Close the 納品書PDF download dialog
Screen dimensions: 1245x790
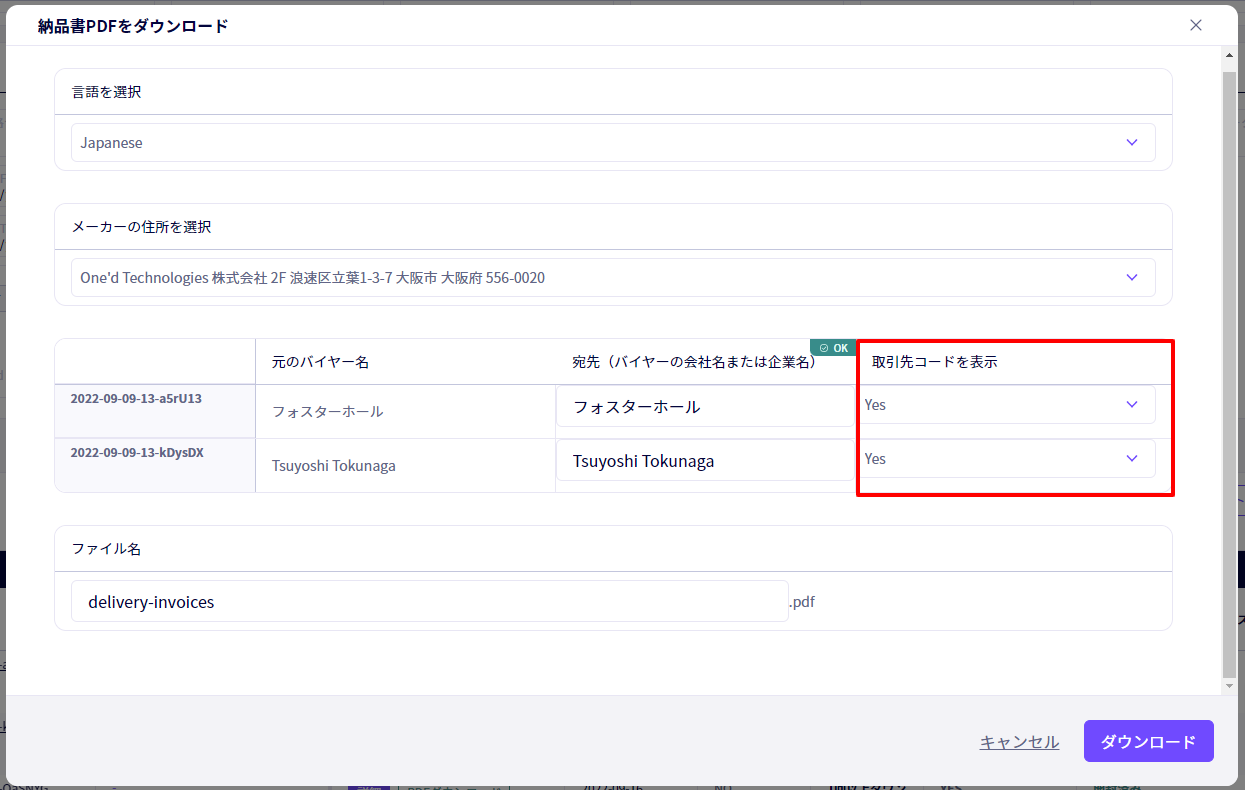(1196, 25)
